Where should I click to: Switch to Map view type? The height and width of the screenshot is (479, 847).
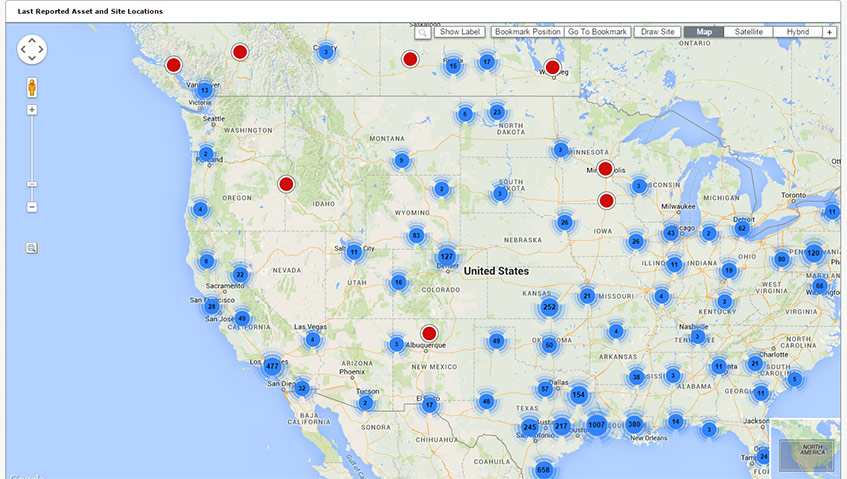[x=703, y=32]
